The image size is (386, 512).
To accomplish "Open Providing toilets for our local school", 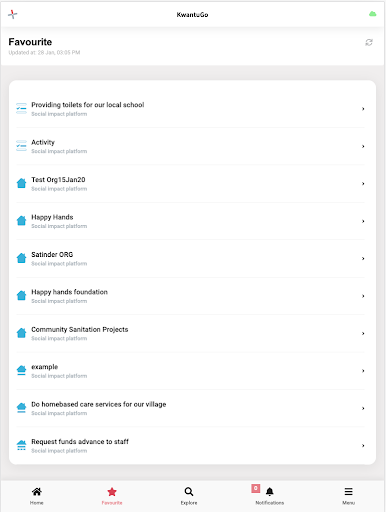I will pyautogui.click(x=190, y=109).
